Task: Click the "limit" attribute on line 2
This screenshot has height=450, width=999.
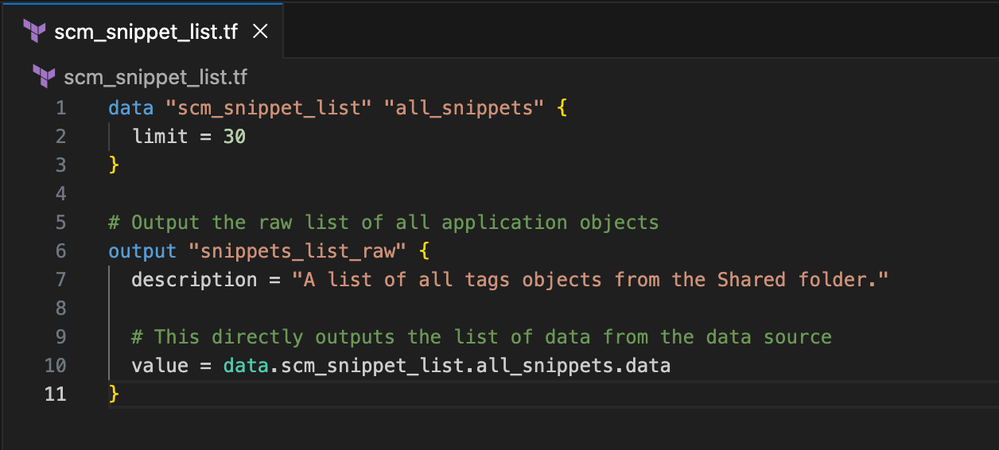Action: (x=159, y=136)
